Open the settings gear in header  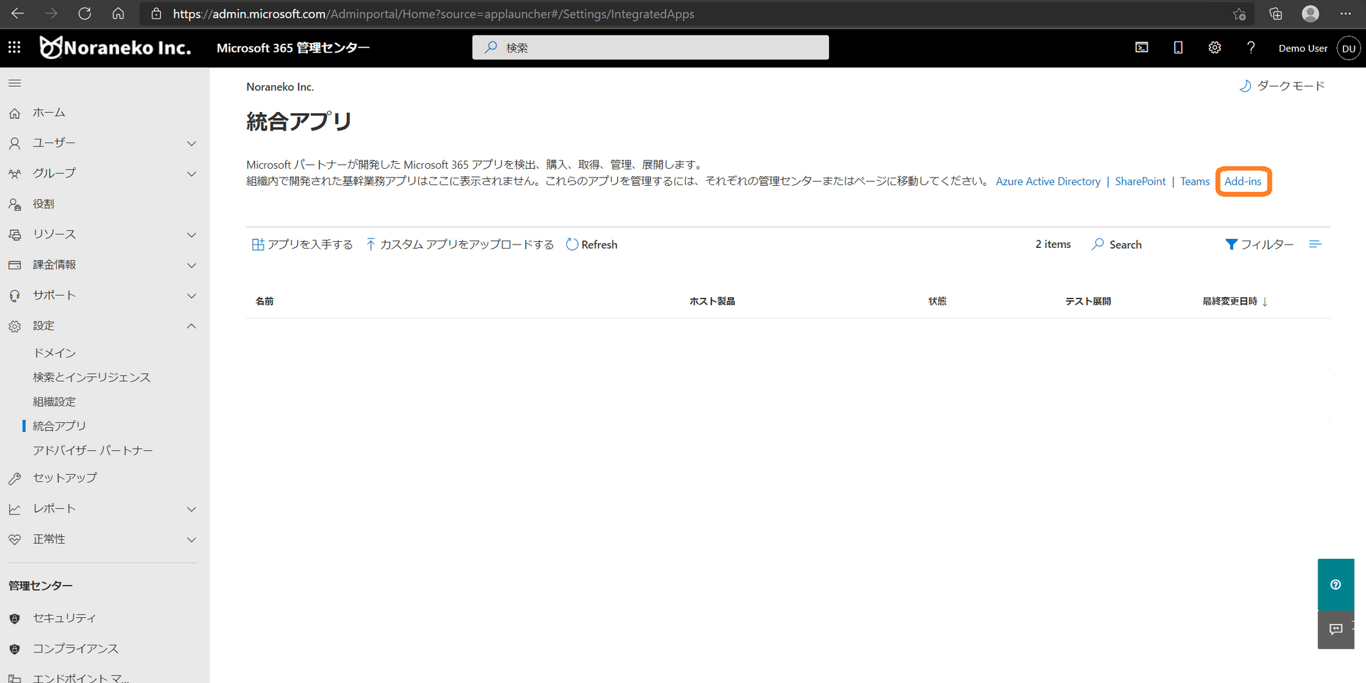tap(1214, 47)
